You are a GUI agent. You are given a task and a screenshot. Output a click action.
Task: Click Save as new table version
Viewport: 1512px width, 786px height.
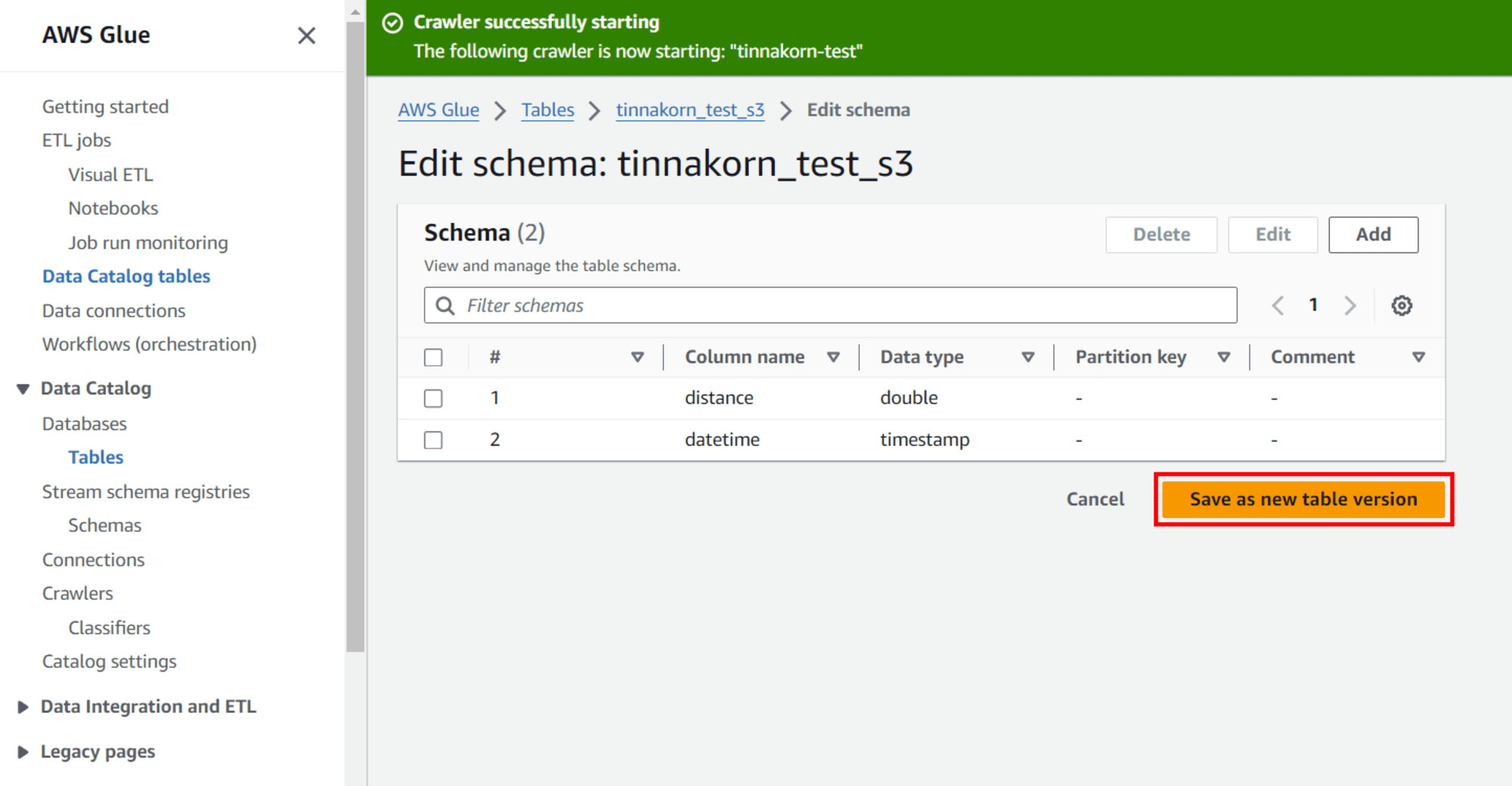1303,500
